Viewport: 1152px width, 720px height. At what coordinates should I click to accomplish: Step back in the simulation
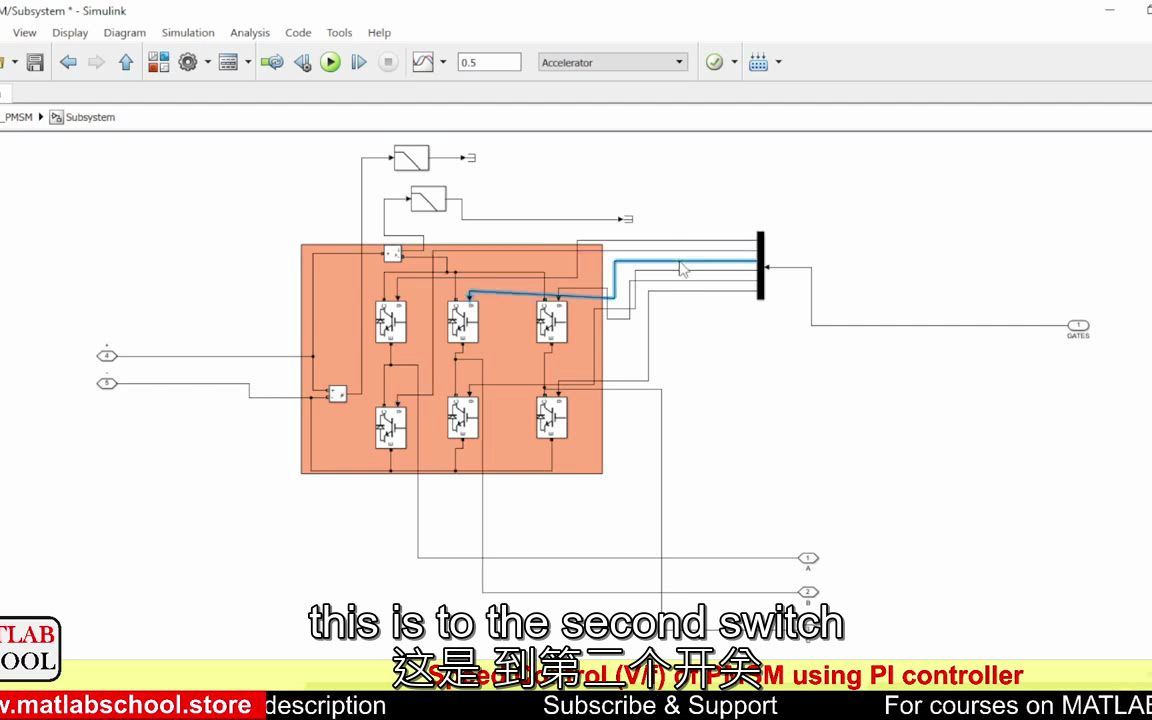point(302,62)
